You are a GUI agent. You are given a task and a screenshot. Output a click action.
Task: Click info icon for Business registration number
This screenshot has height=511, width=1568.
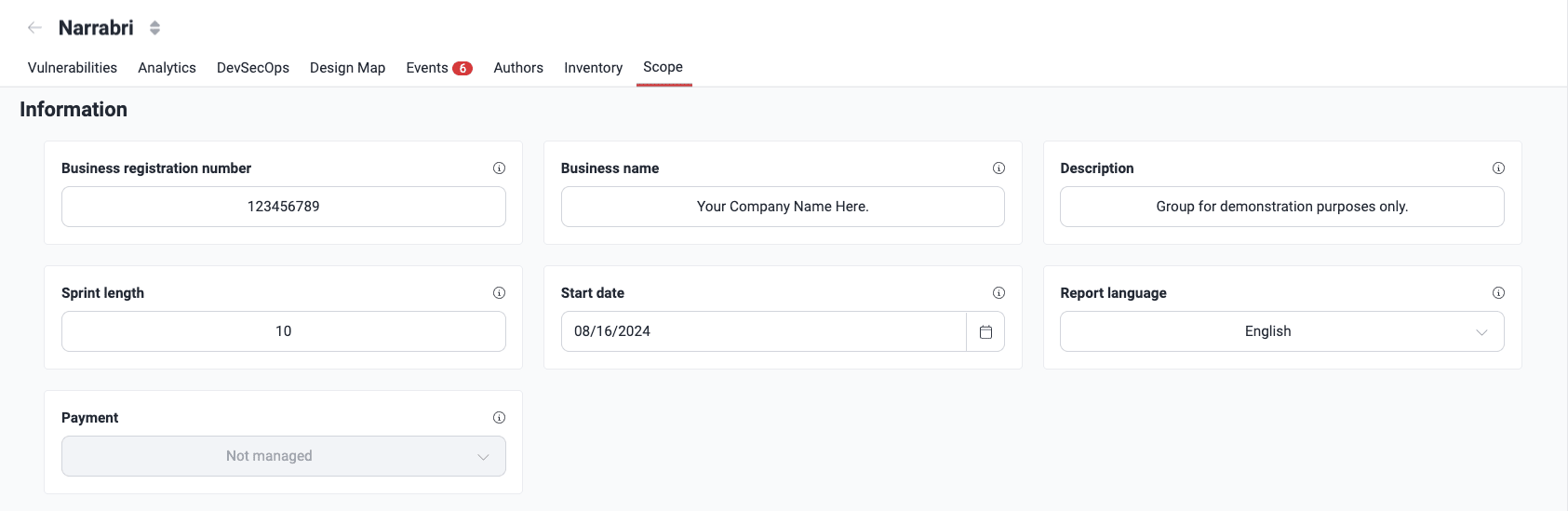click(x=499, y=168)
